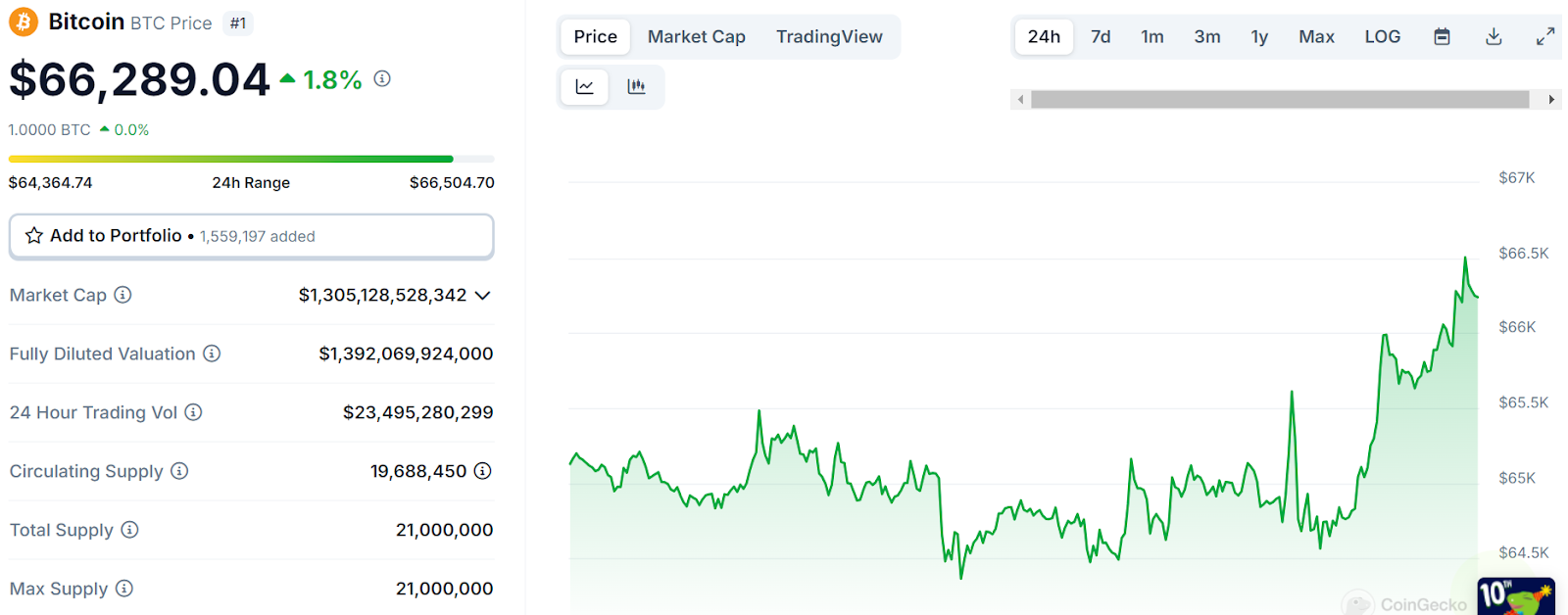
Task: Select the 24h time range
Action: (1044, 37)
